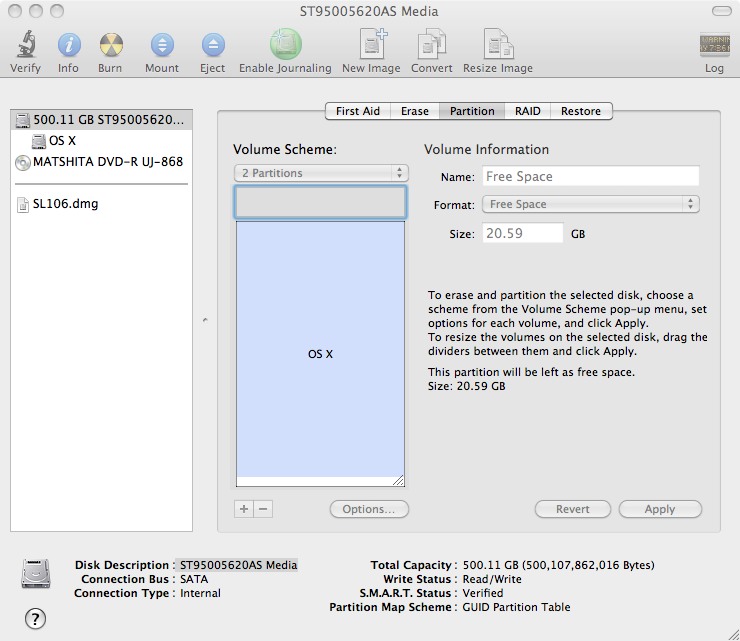Image resolution: width=740 pixels, height=641 pixels.
Task: Open the Format Free Space dropdown
Action: tap(590, 204)
